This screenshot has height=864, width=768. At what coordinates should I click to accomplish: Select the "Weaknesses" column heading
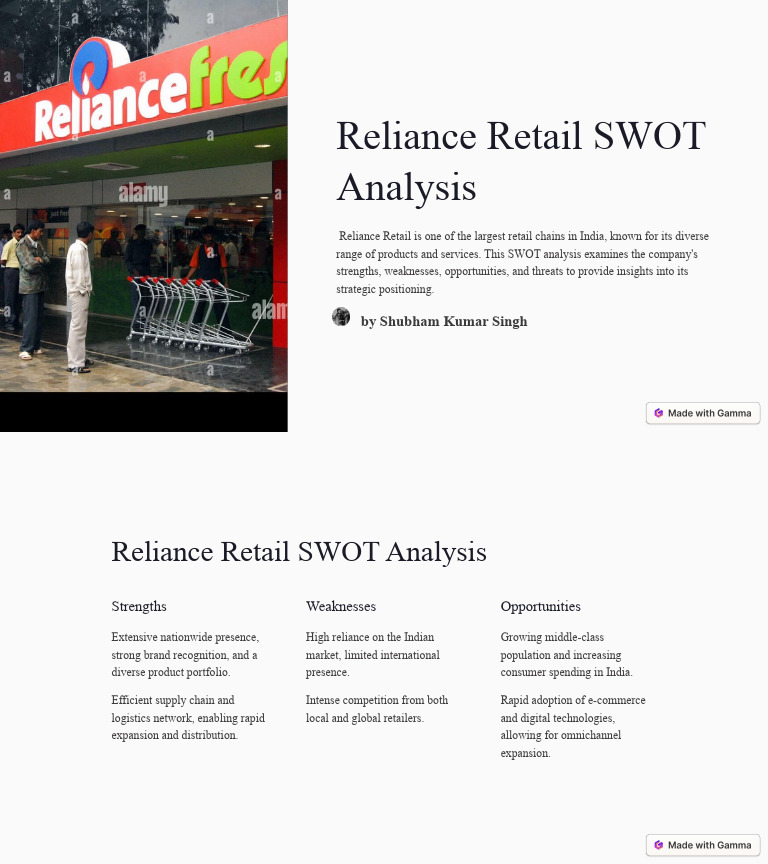(x=341, y=606)
